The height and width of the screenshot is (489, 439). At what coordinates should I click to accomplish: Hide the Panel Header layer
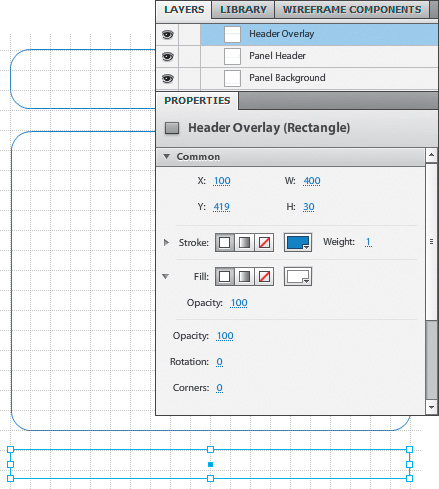point(168,56)
